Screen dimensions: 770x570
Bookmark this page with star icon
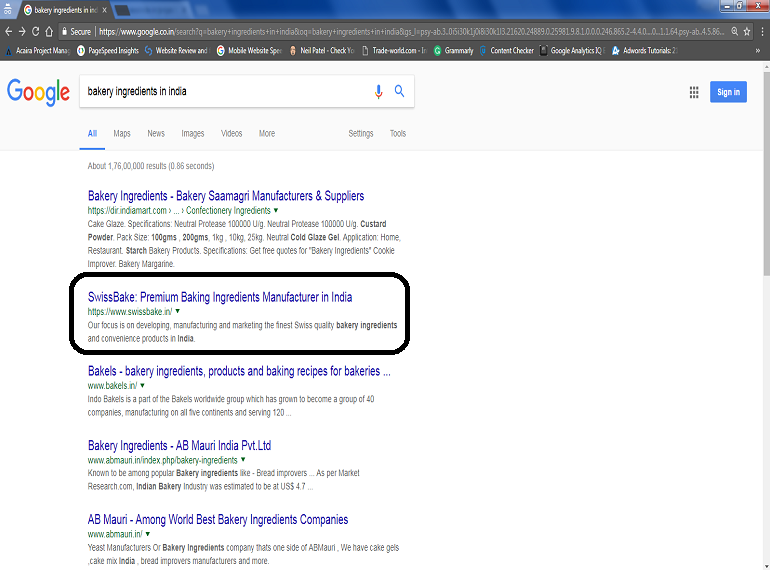747,31
